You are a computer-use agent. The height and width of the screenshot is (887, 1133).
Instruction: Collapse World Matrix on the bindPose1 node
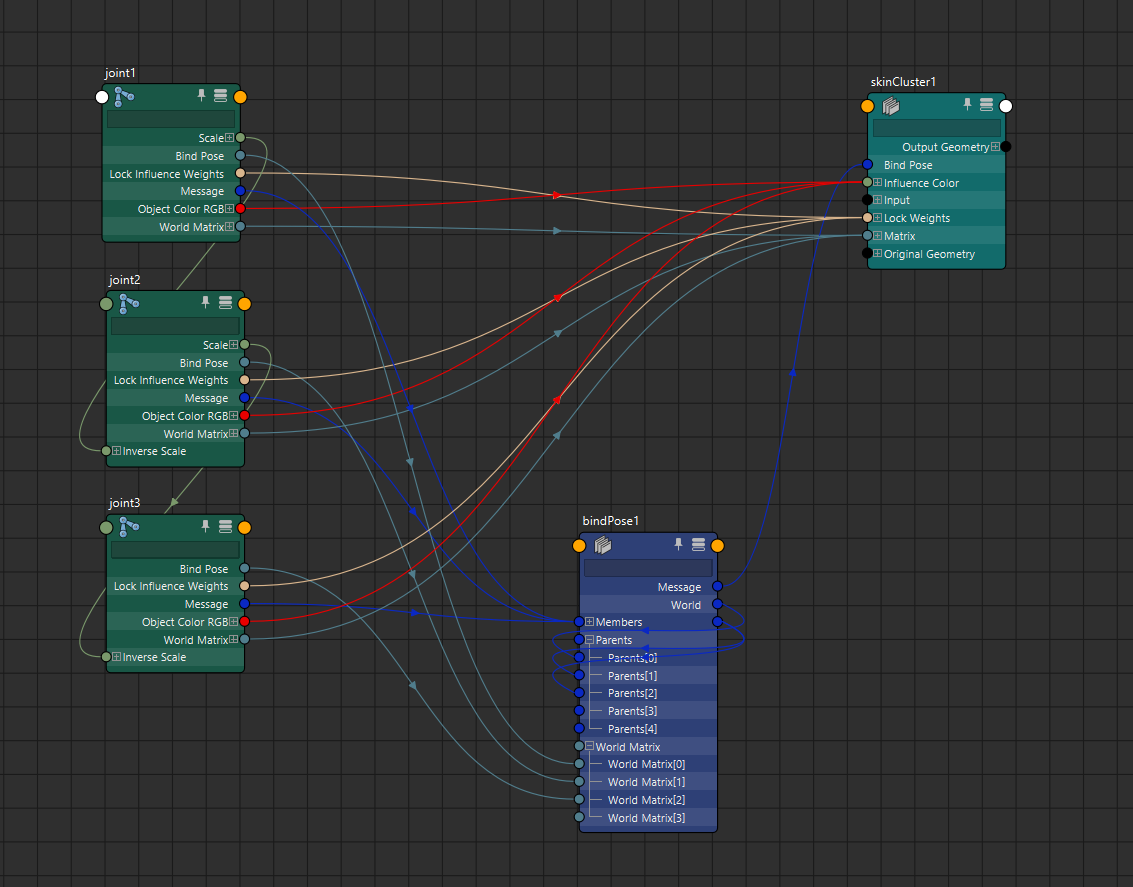click(589, 747)
